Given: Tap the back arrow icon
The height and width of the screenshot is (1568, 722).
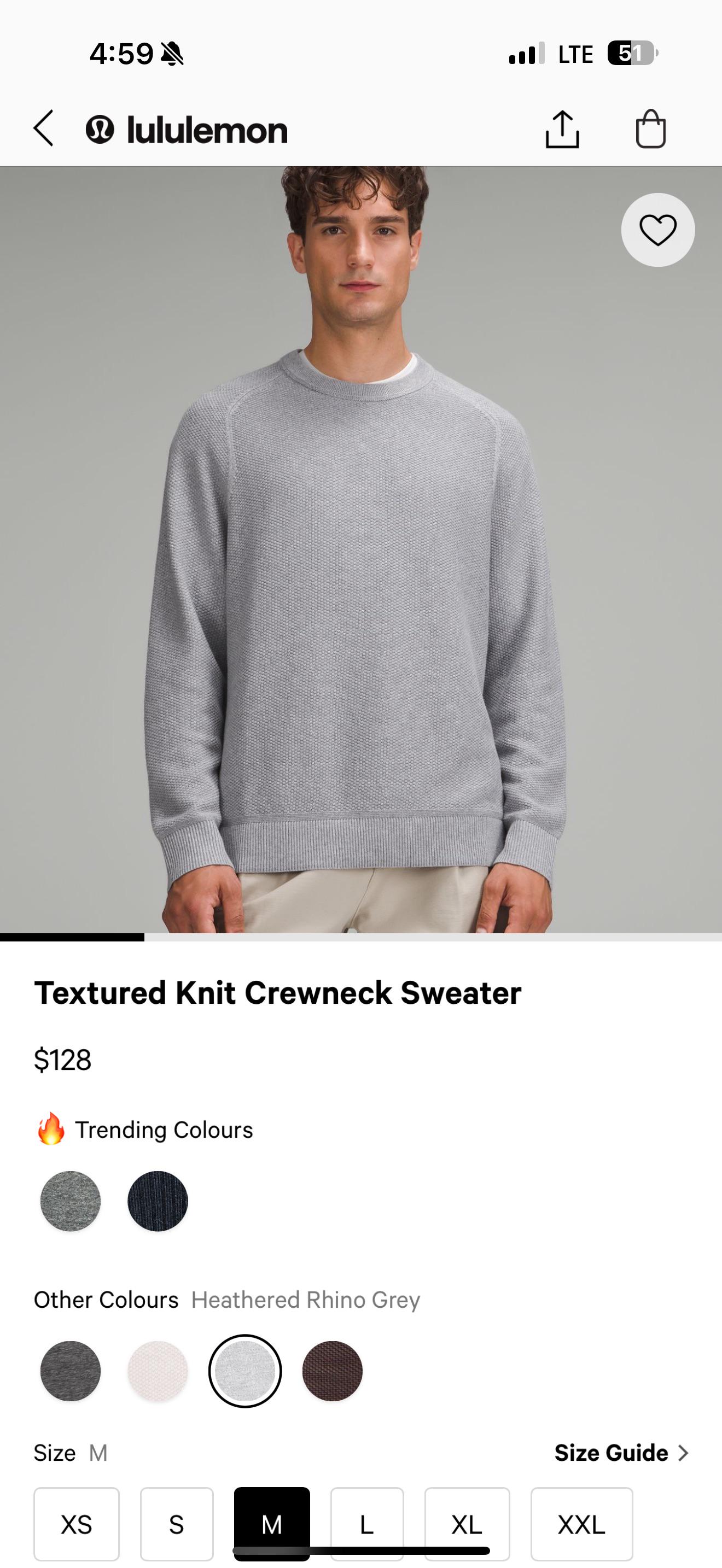Looking at the screenshot, I should click(x=44, y=128).
